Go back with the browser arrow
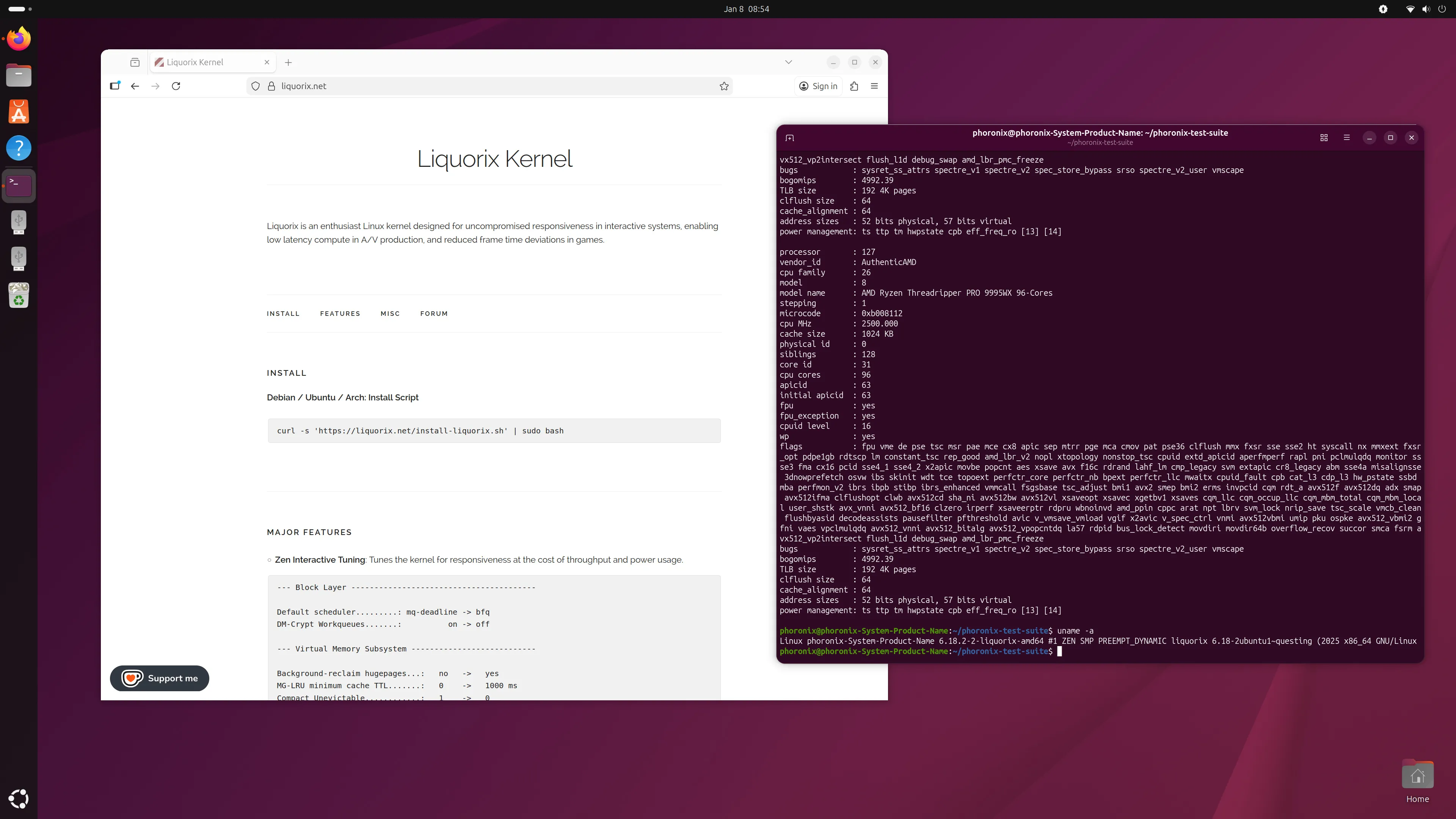The height and width of the screenshot is (819, 1456). click(135, 86)
